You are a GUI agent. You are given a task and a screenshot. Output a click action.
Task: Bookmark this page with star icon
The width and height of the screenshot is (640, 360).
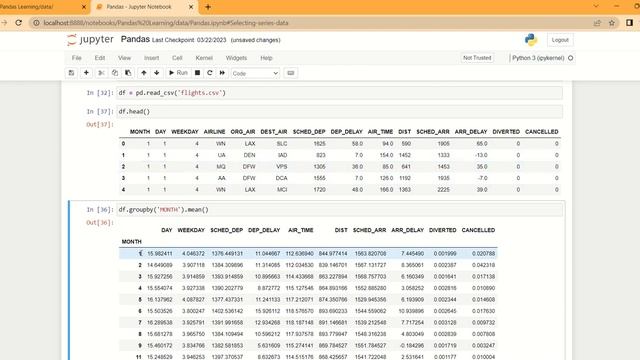pyautogui.click(x=612, y=23)
